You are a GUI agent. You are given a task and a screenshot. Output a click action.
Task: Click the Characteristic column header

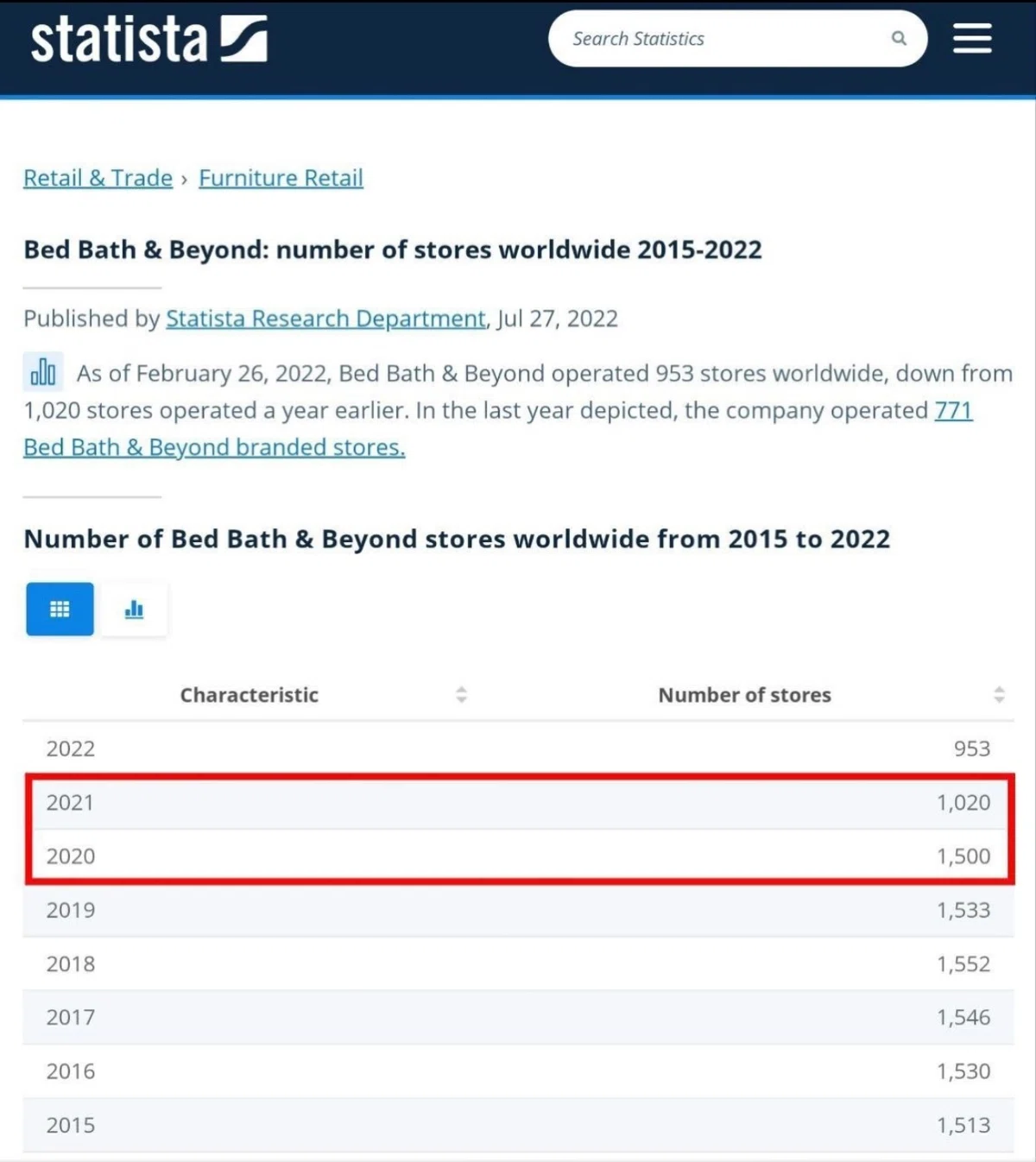[x=249, y=695]
